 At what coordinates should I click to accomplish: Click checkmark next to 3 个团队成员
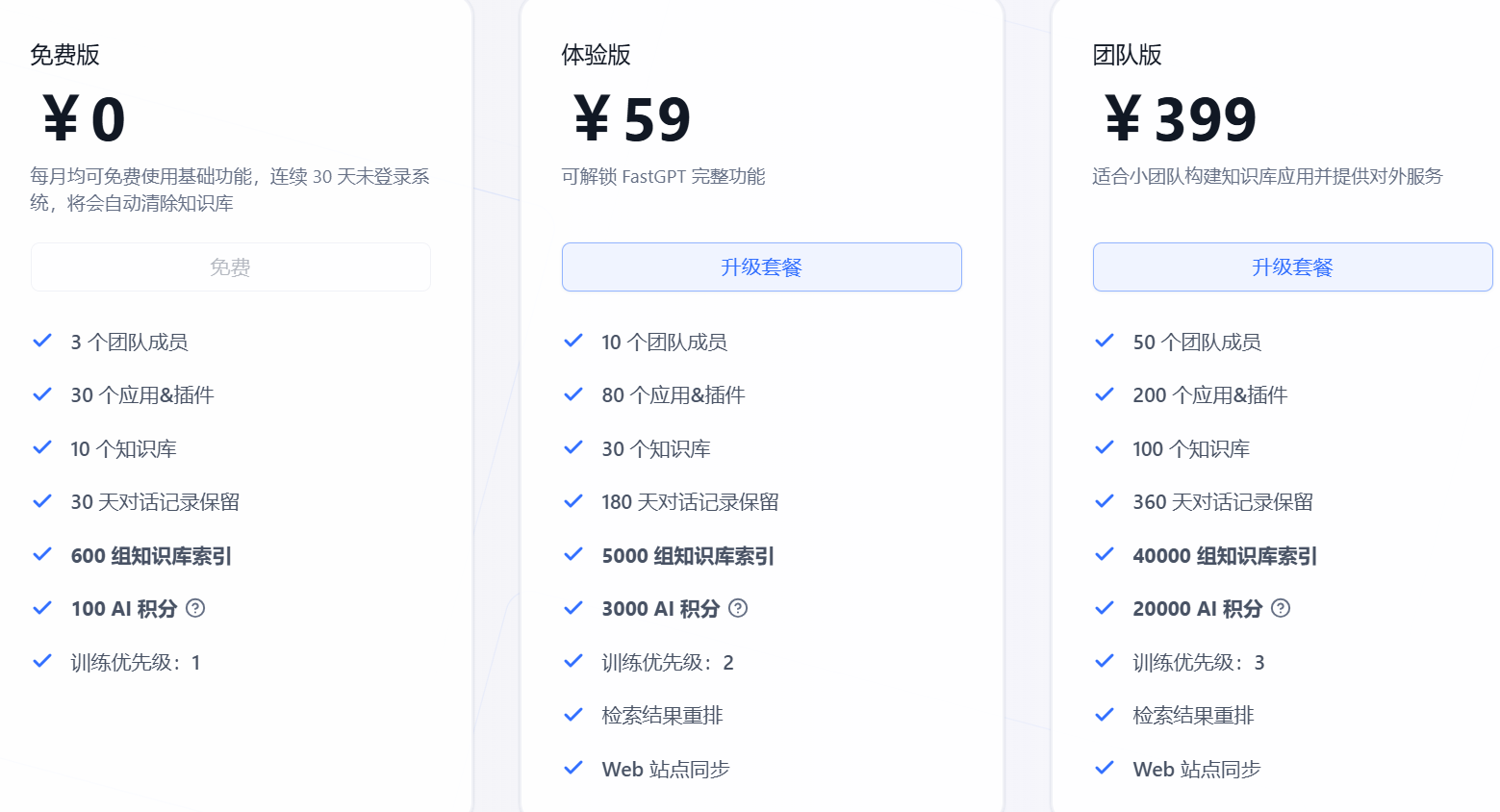coord(42,341)
